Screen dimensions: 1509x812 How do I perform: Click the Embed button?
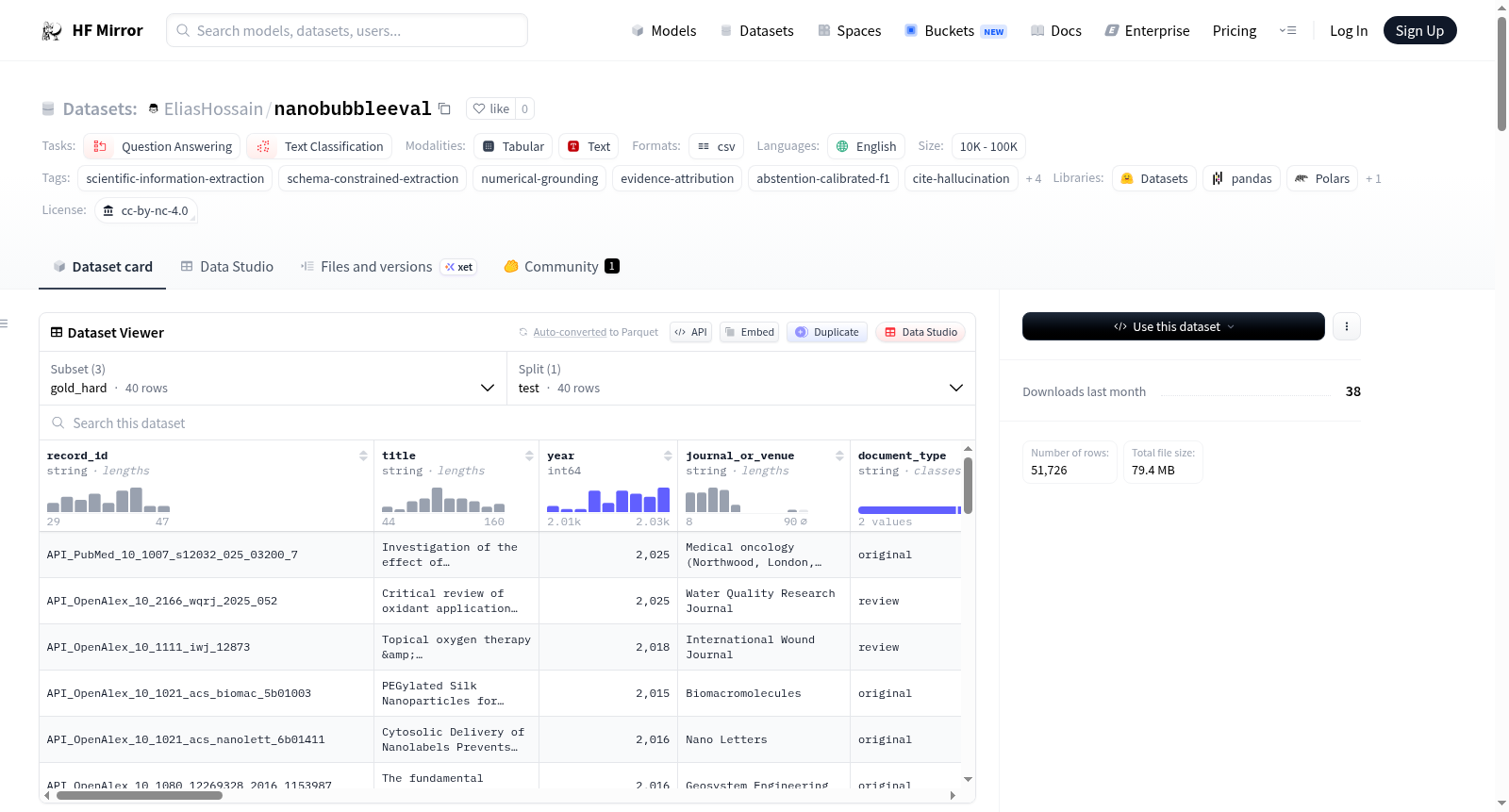pyautogui.click(x=749, y=332)
